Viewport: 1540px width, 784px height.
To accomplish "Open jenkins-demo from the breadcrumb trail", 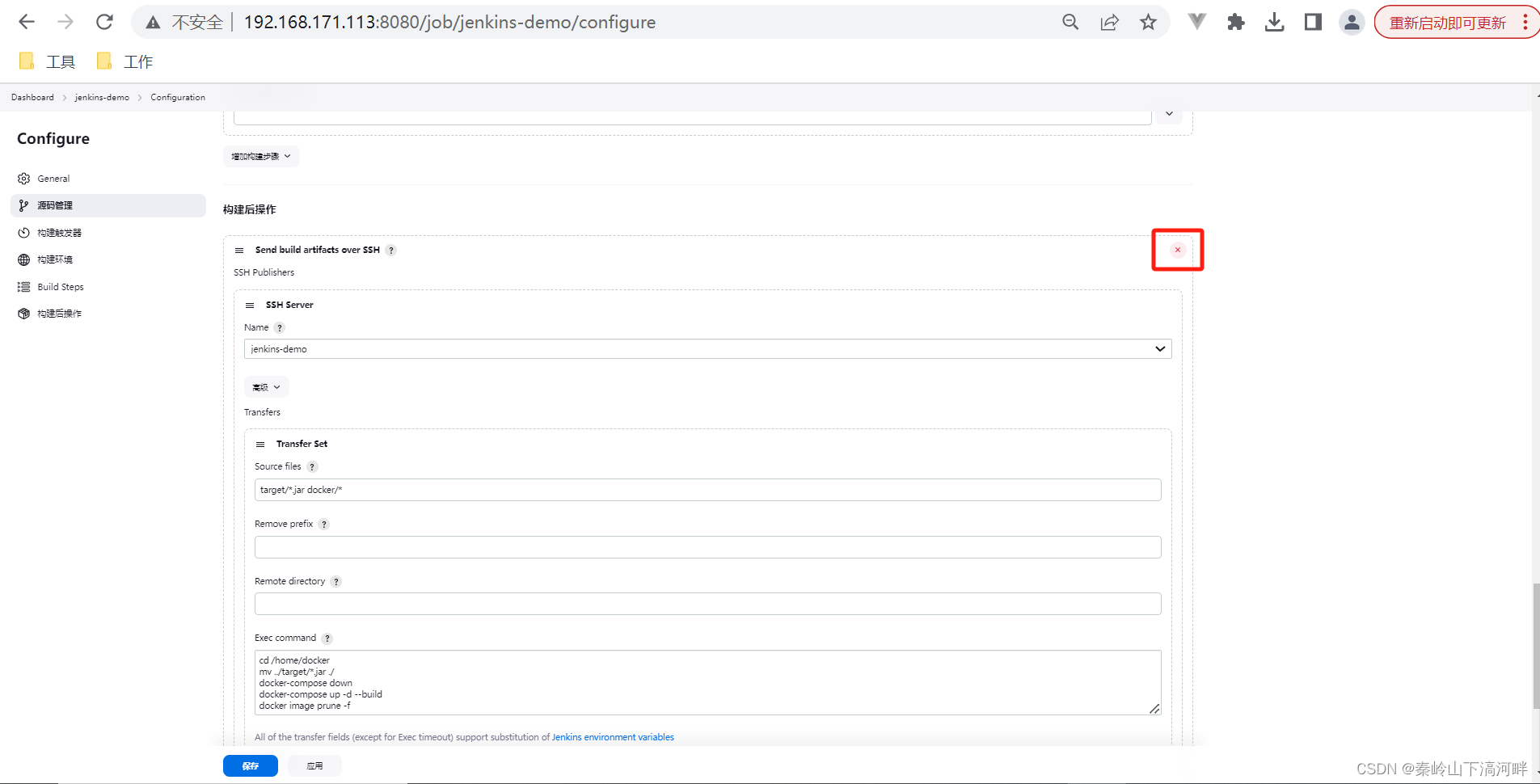I will (x=102, y=97).
